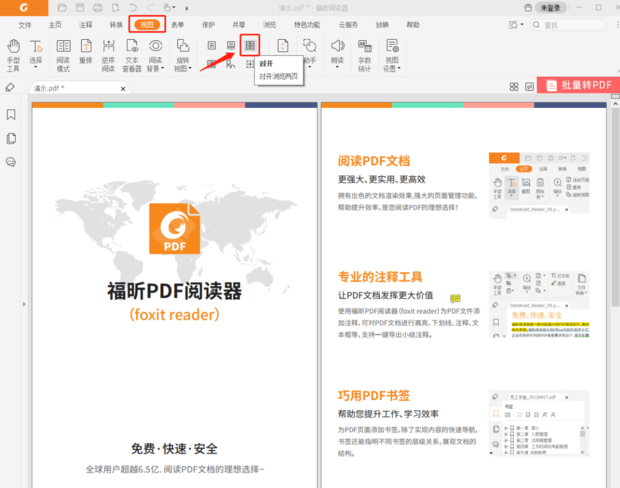The height and width of the screenshot is (488, 620).
Task: Click the gift box icon
Action: [528, 8]
